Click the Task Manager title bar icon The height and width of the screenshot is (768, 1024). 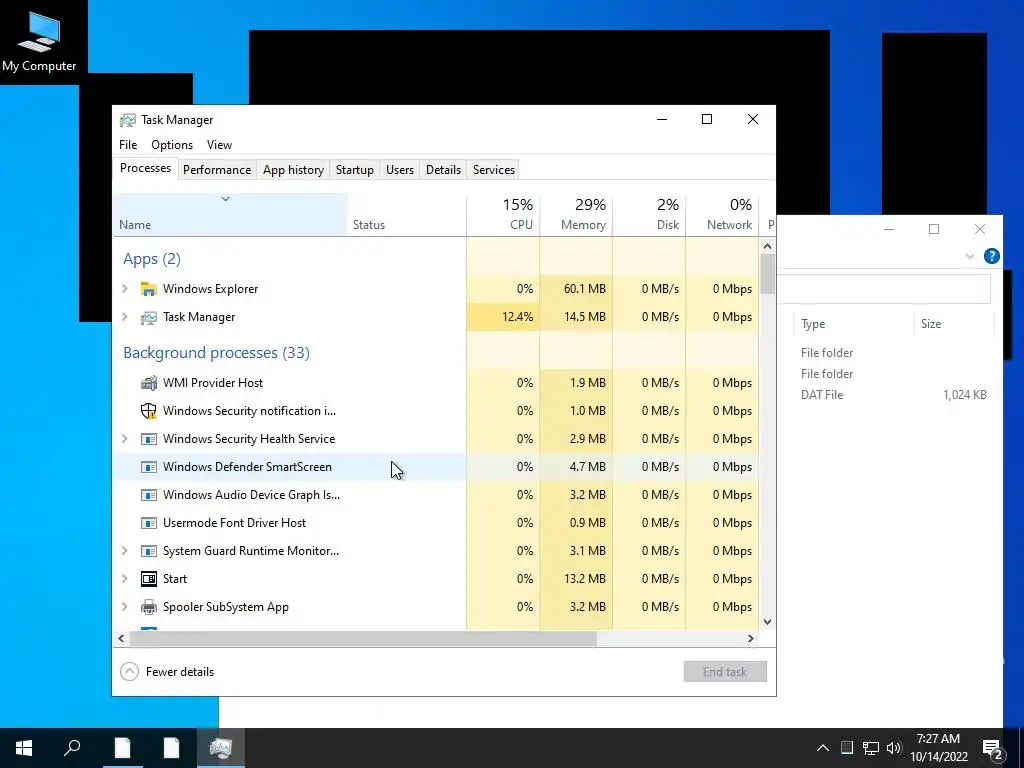(x=128, y=120)
